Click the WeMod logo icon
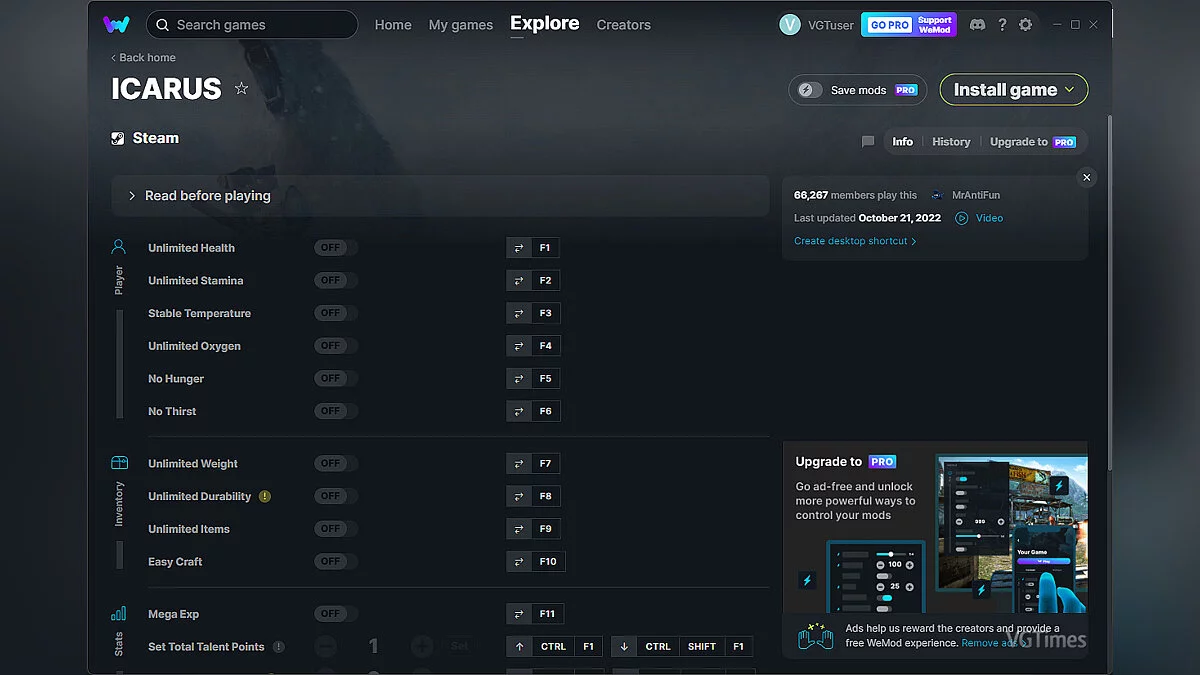The height and width of the screenshot is (675, 1200). coord(116,25)
